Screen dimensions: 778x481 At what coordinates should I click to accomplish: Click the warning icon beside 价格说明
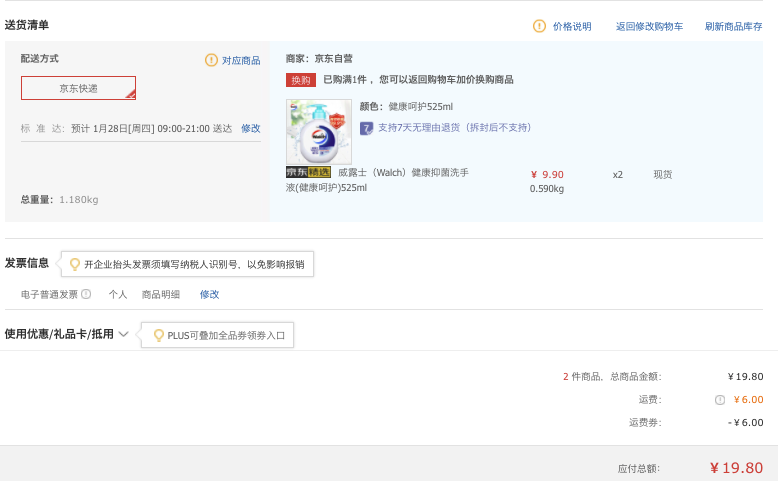pyautogui.click(x=539, y=26)
